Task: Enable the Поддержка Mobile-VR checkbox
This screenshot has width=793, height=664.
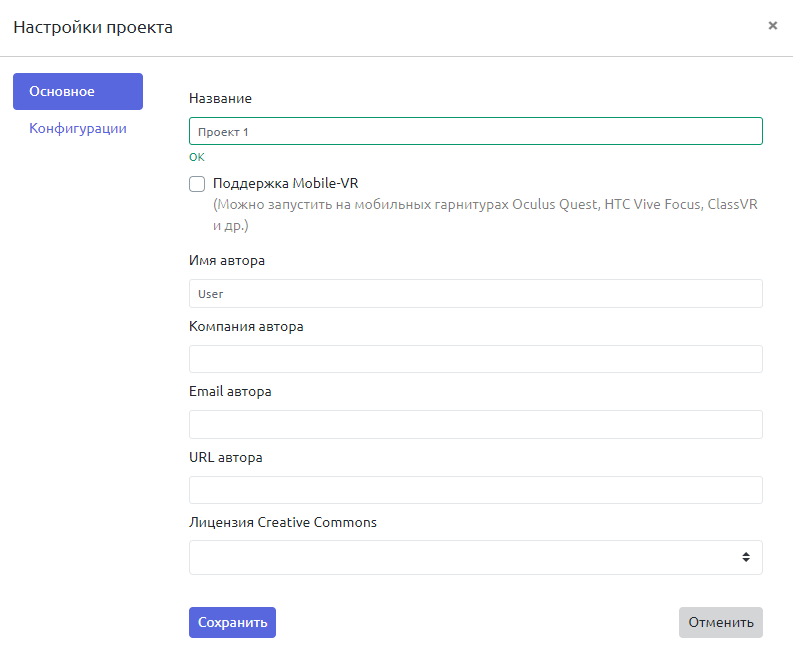Action: pos(197,184)
